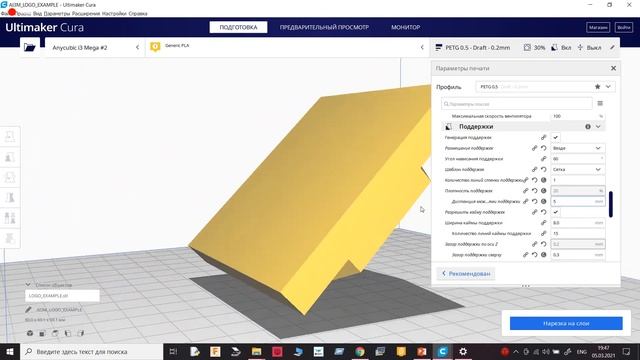
Task: Reset the Размещение поддержек setting
Action: click(544, 148)
